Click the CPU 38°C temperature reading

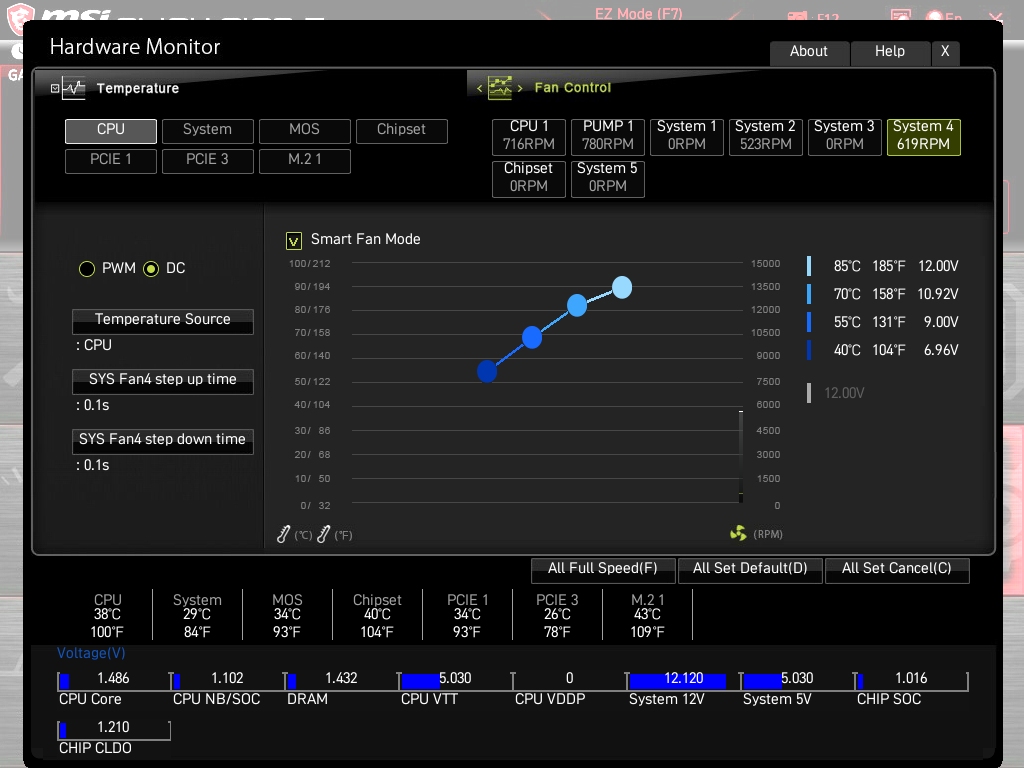[107, 615]
